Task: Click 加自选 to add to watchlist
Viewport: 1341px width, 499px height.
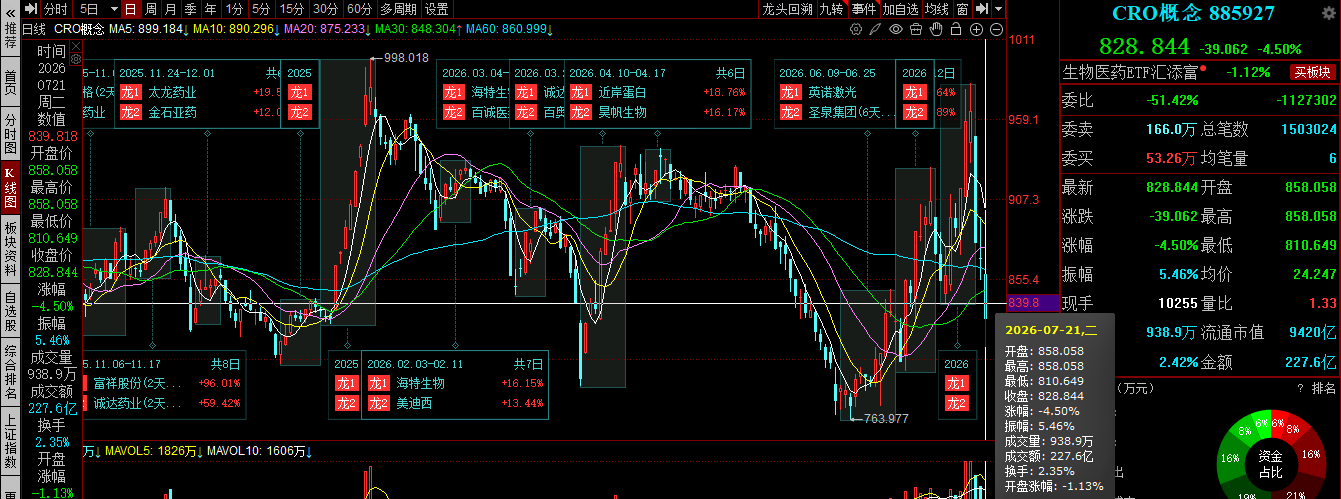Action: click(x=900, y=9)
